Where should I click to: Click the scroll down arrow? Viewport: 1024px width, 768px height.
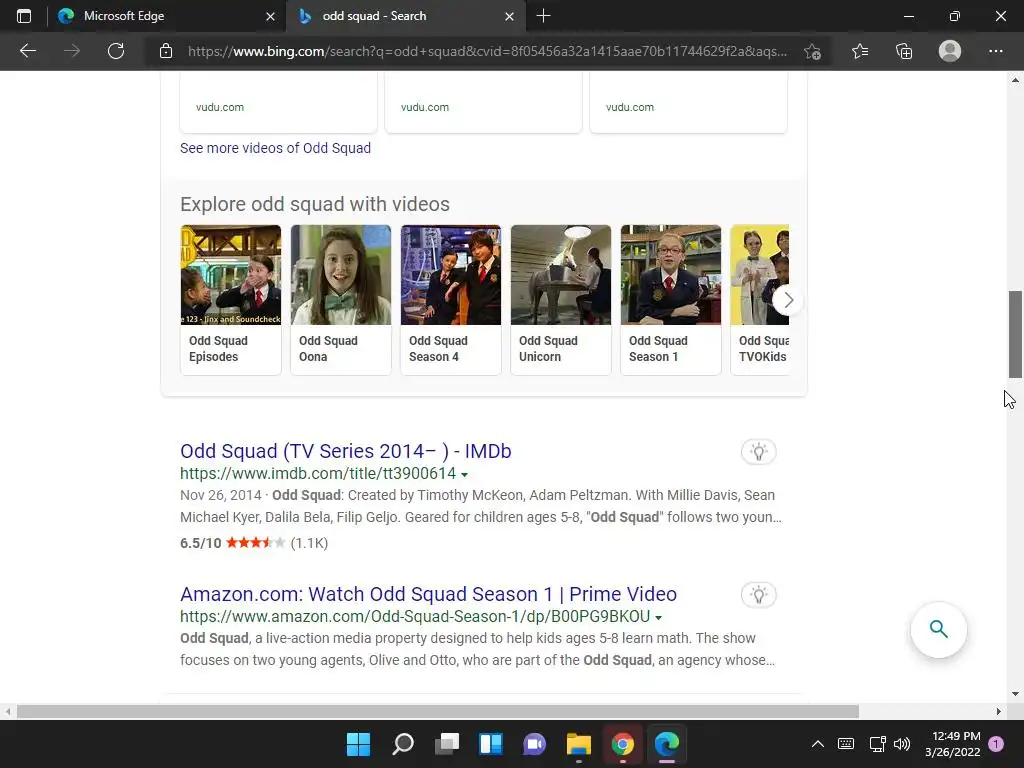pyautogui.click(x=1015, y=694)
